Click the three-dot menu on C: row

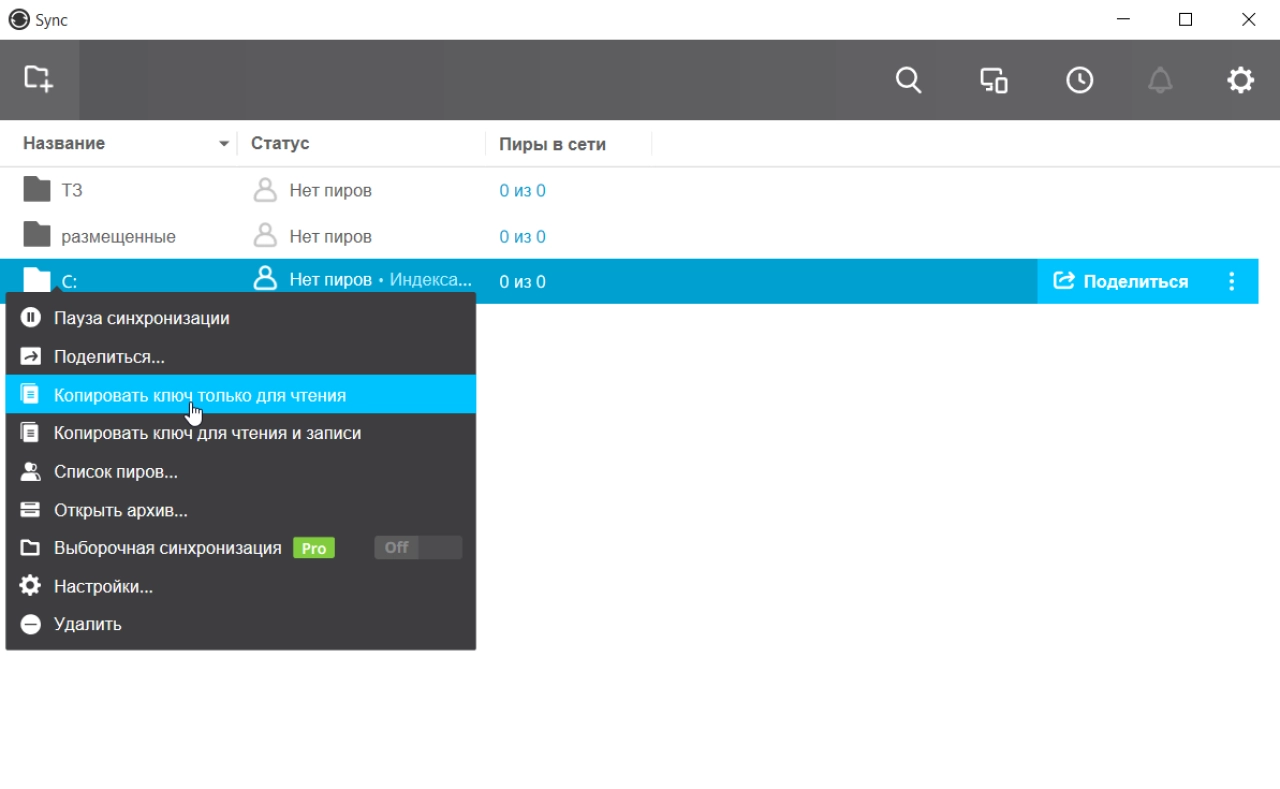click(x=1232, y=281)
